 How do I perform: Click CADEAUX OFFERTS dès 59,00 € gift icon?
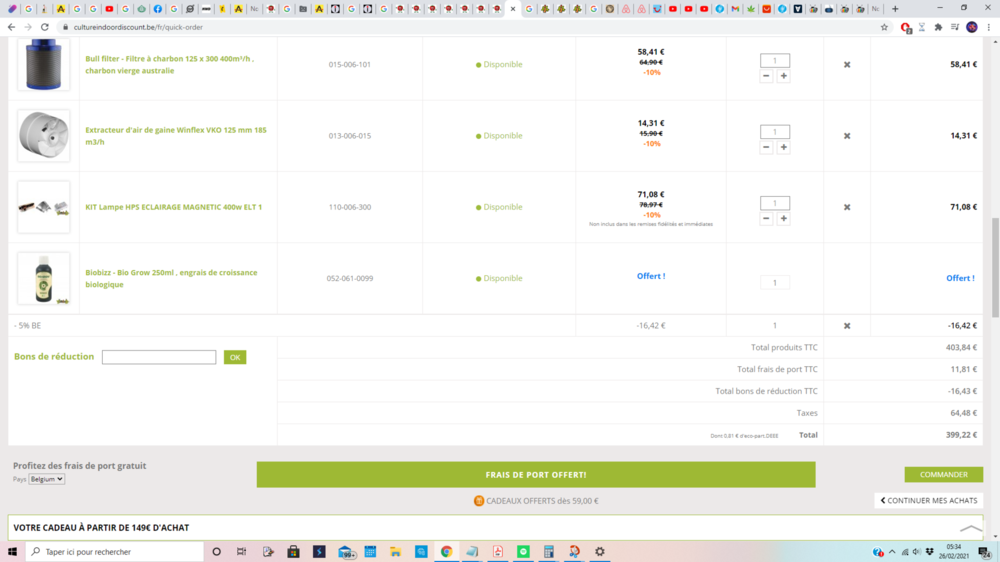[x=479, y=501]
